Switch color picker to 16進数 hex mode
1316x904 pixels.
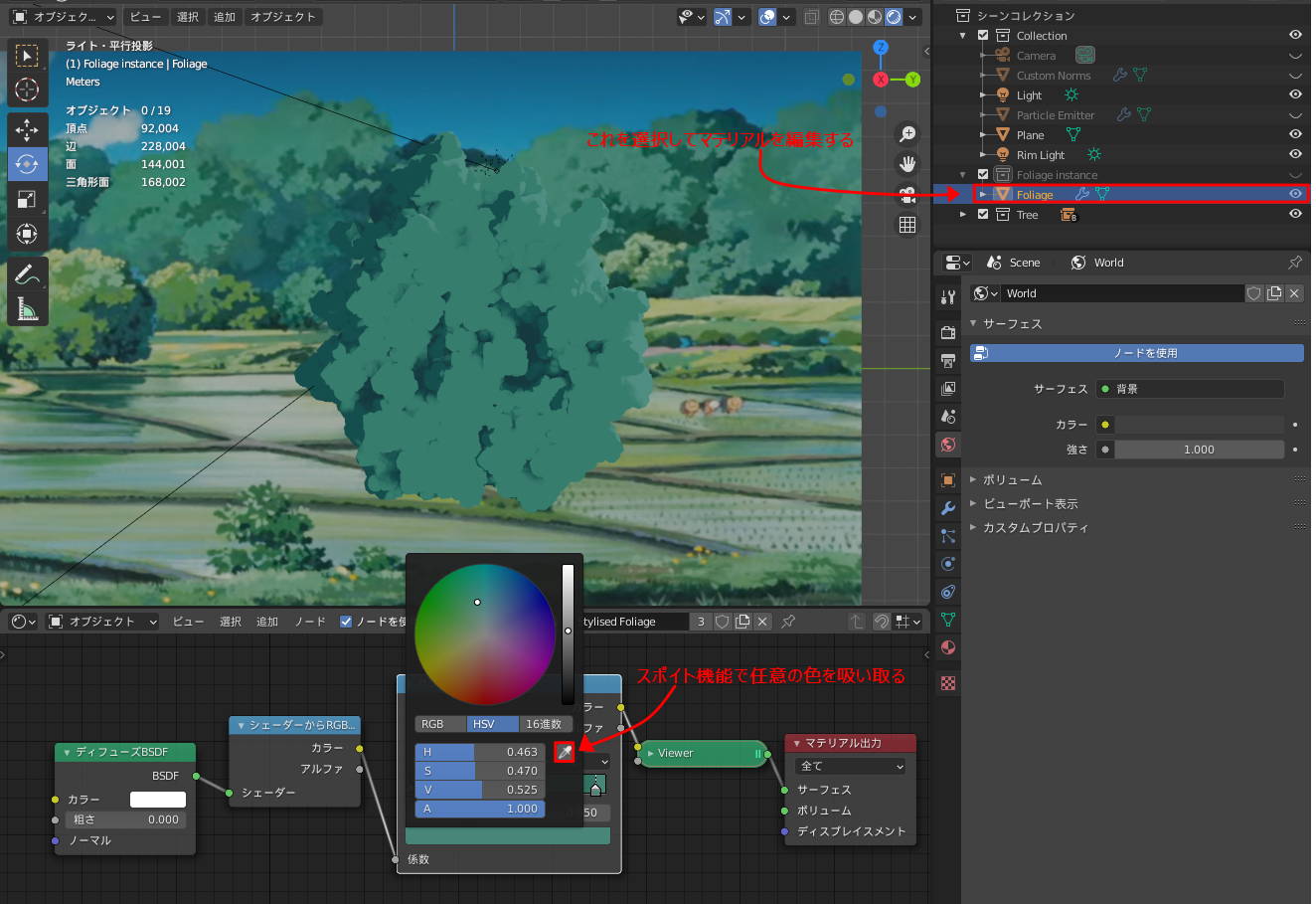pyautogui.click(x=546, y=724)
